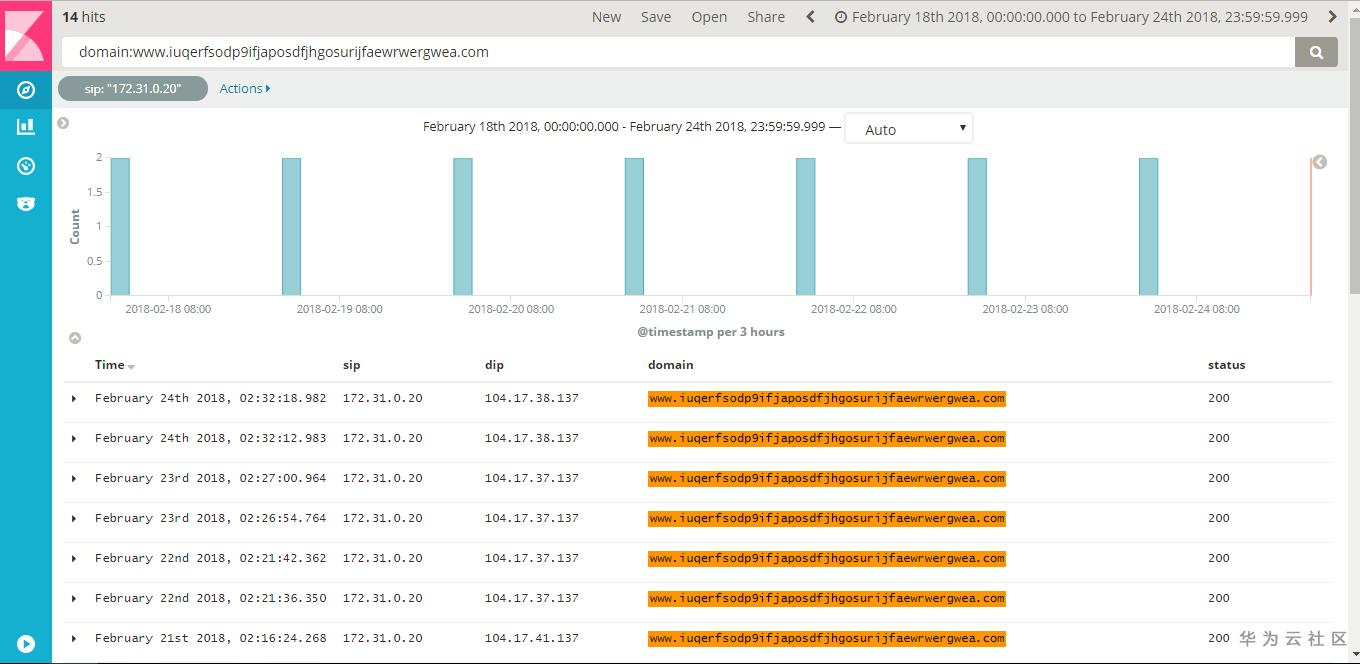
Task: Open the time picker clock icon
Action: click(x=841, y=17)
